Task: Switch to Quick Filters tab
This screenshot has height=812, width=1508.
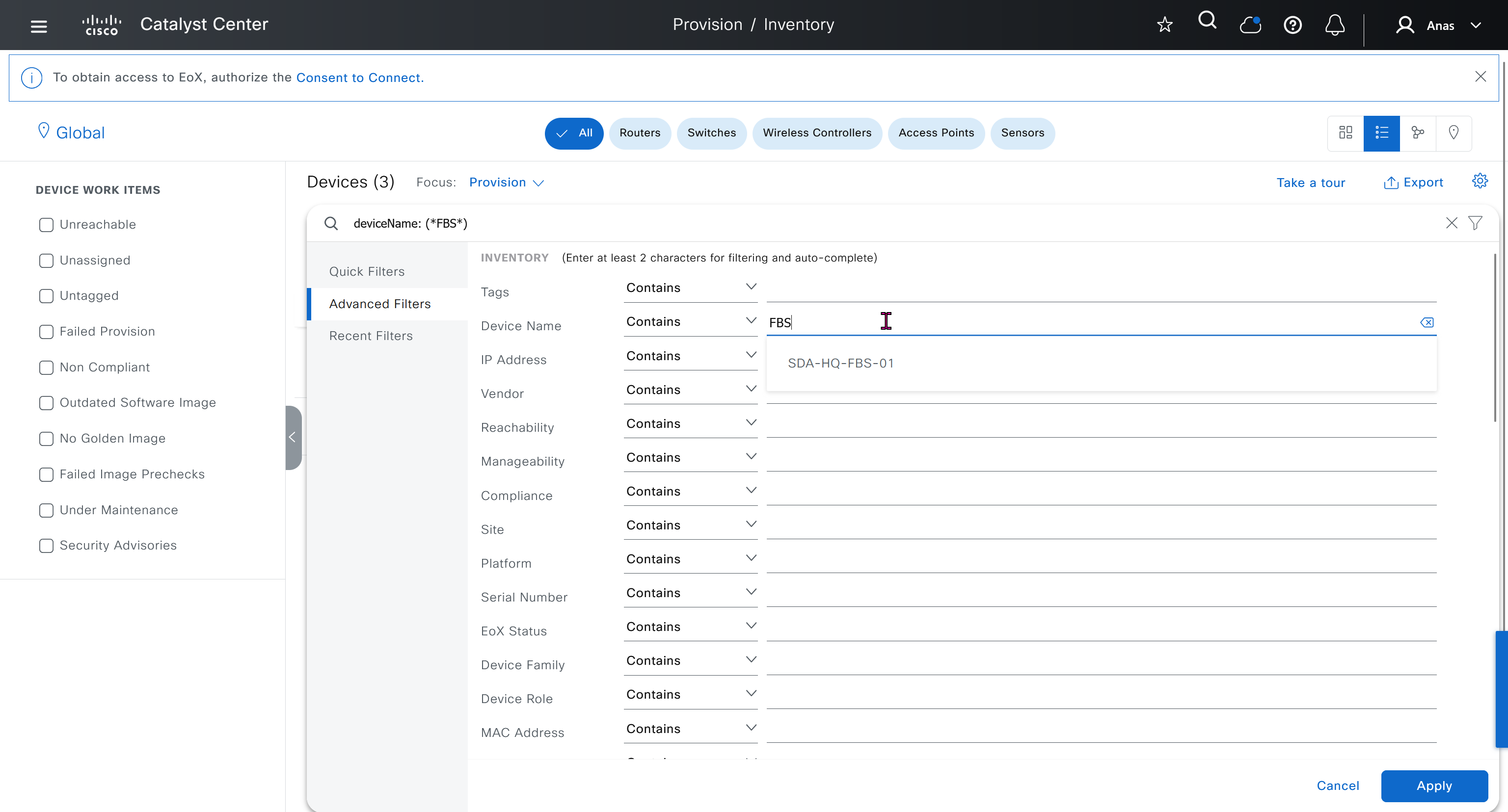Action: (x=367, y=271)
